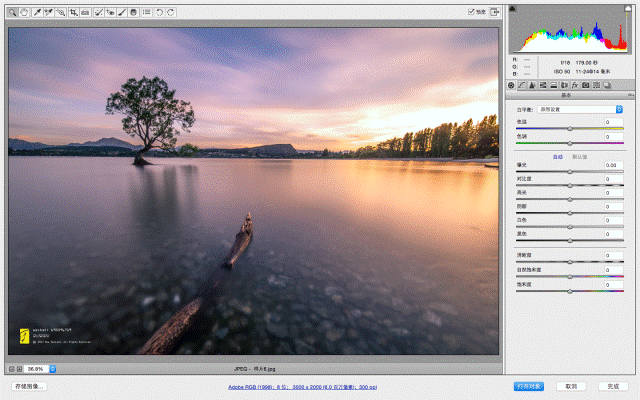Toggle full screen mode icon
Screen dimensions: 640x400
(x=495, y=12)
